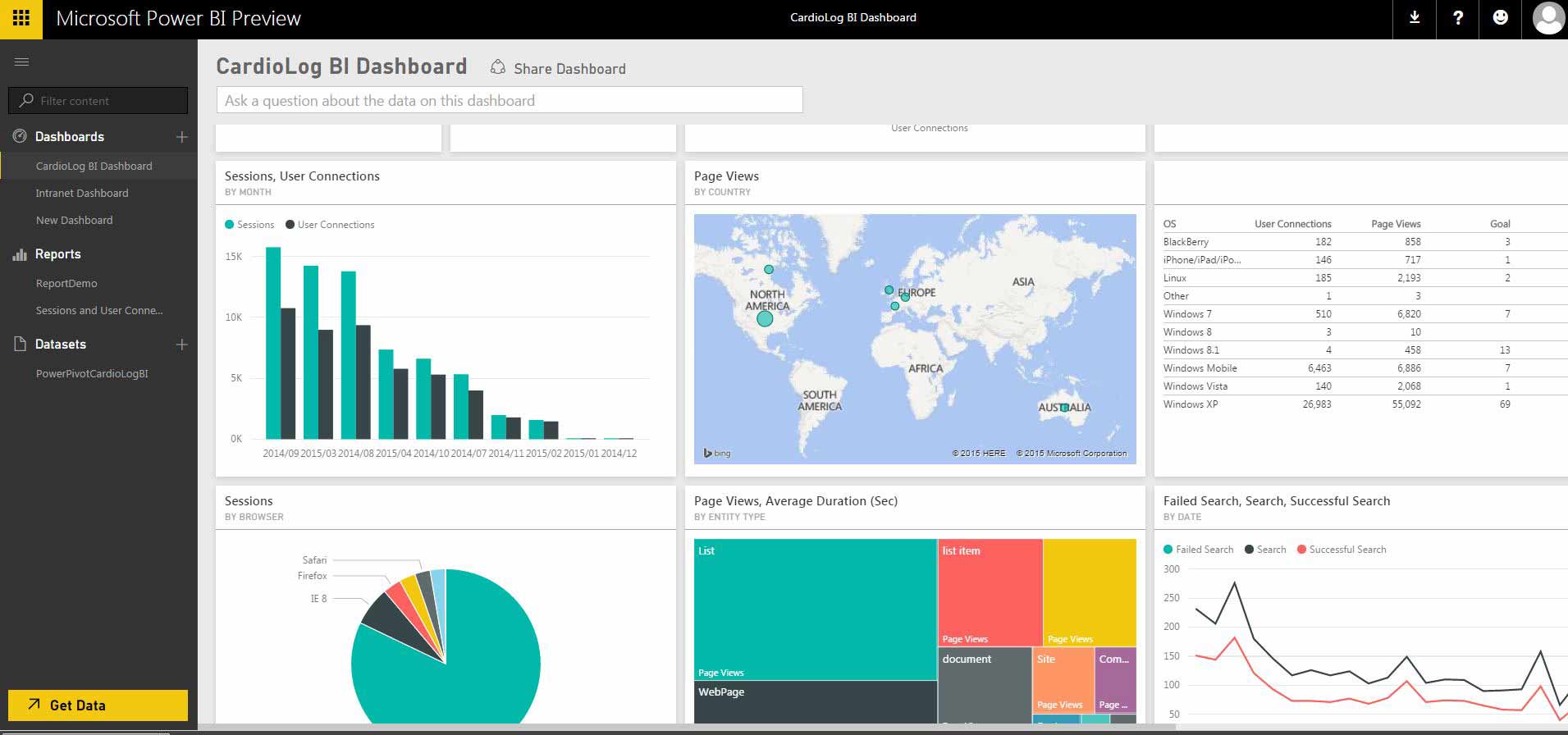Screen dimensions: 1568x735
Task: Click the Firefox pie label
Action: click(x=312, y=576)
